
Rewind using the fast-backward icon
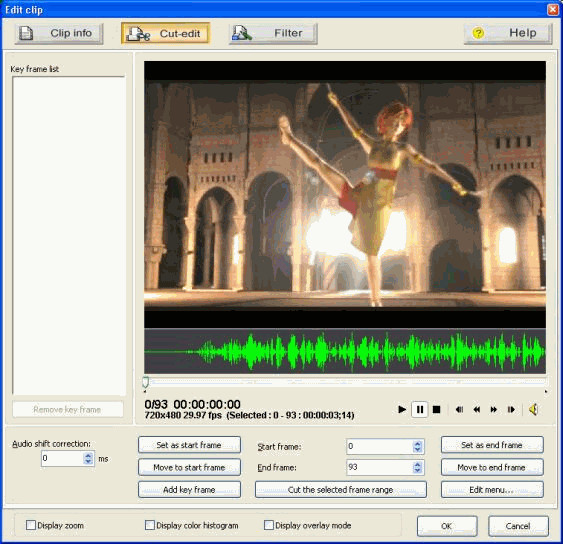point(476,409)
